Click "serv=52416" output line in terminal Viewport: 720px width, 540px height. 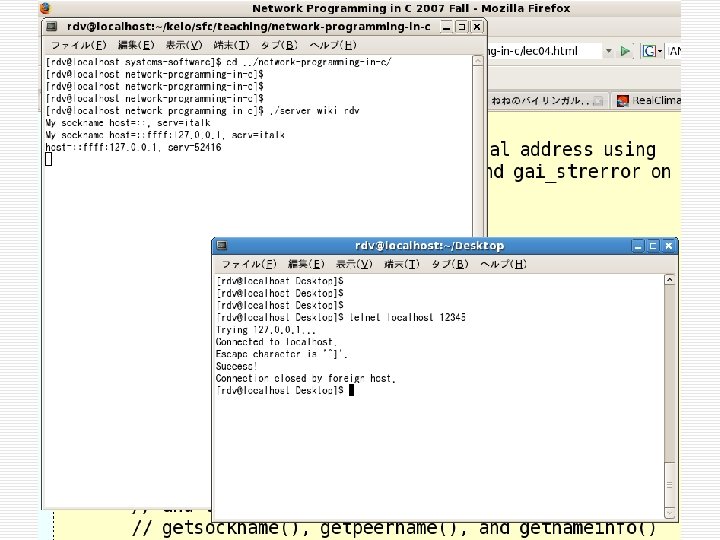(x=195, y=147)
